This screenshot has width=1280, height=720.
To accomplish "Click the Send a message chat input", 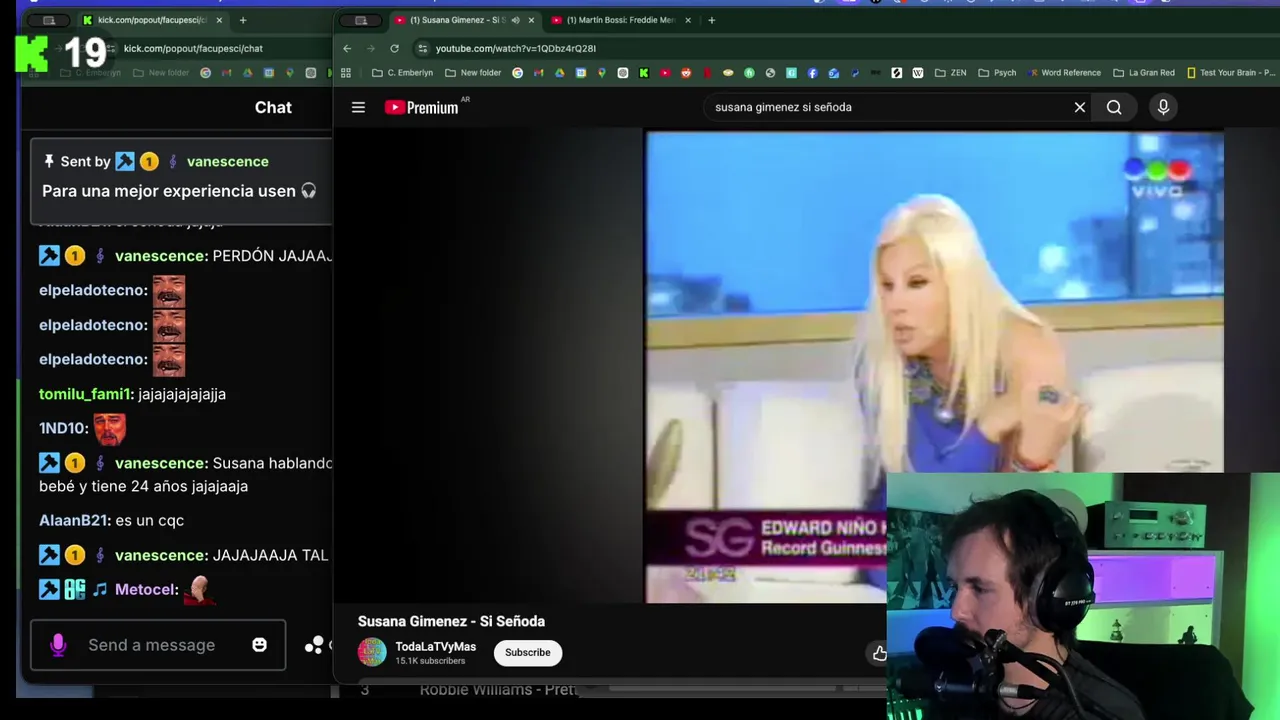I will [152, 645].
